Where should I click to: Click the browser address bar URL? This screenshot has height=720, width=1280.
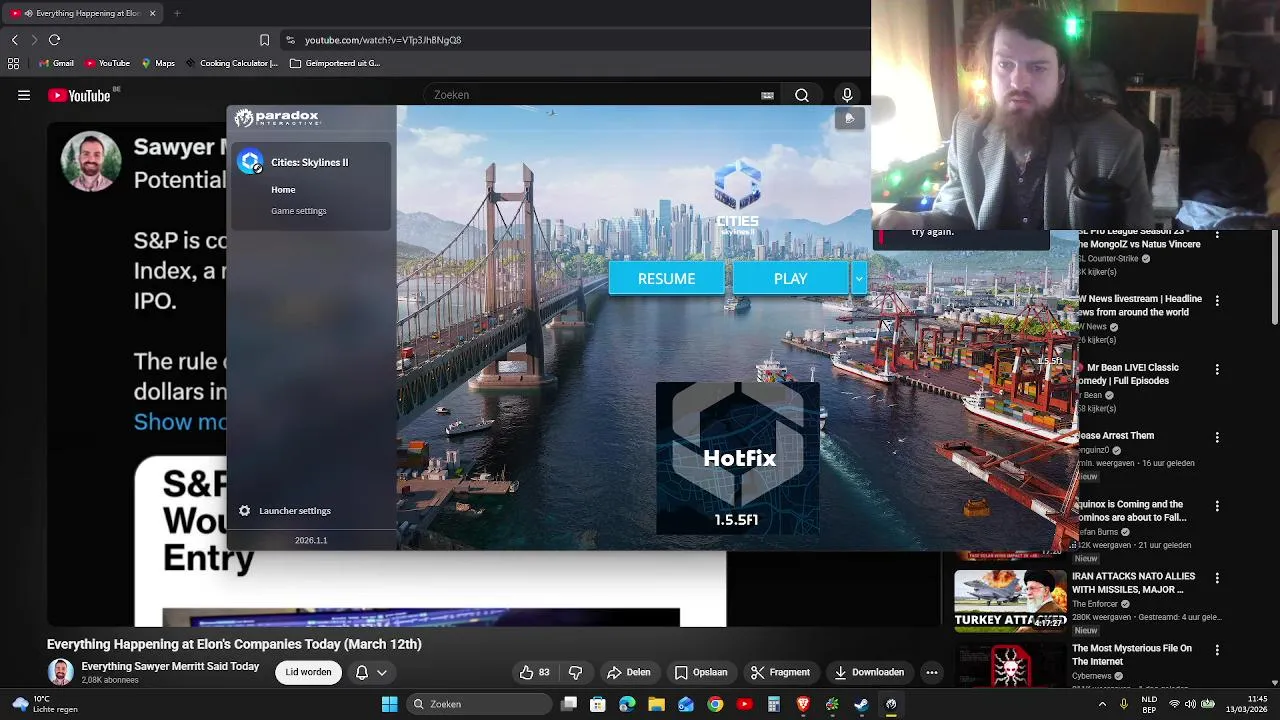tap(383, 40)
